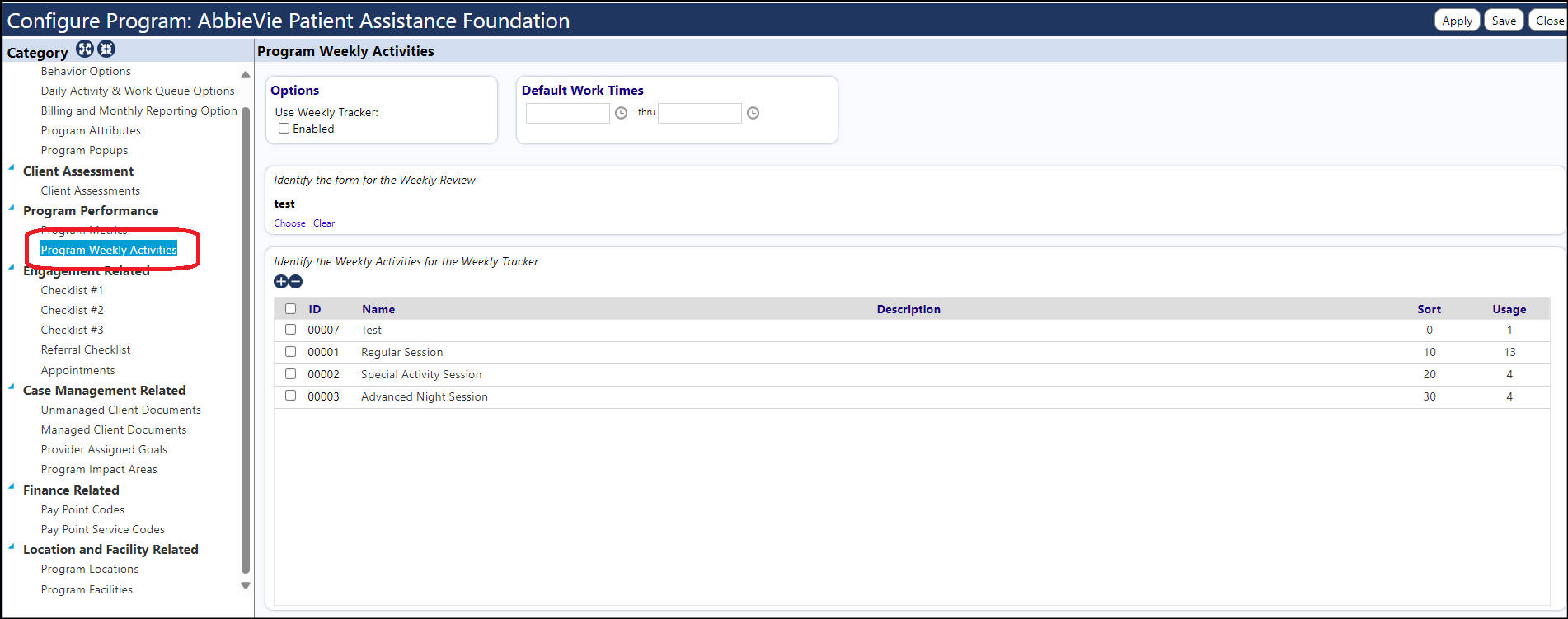Click the category list scroll-up arrow

coord(245,74)
